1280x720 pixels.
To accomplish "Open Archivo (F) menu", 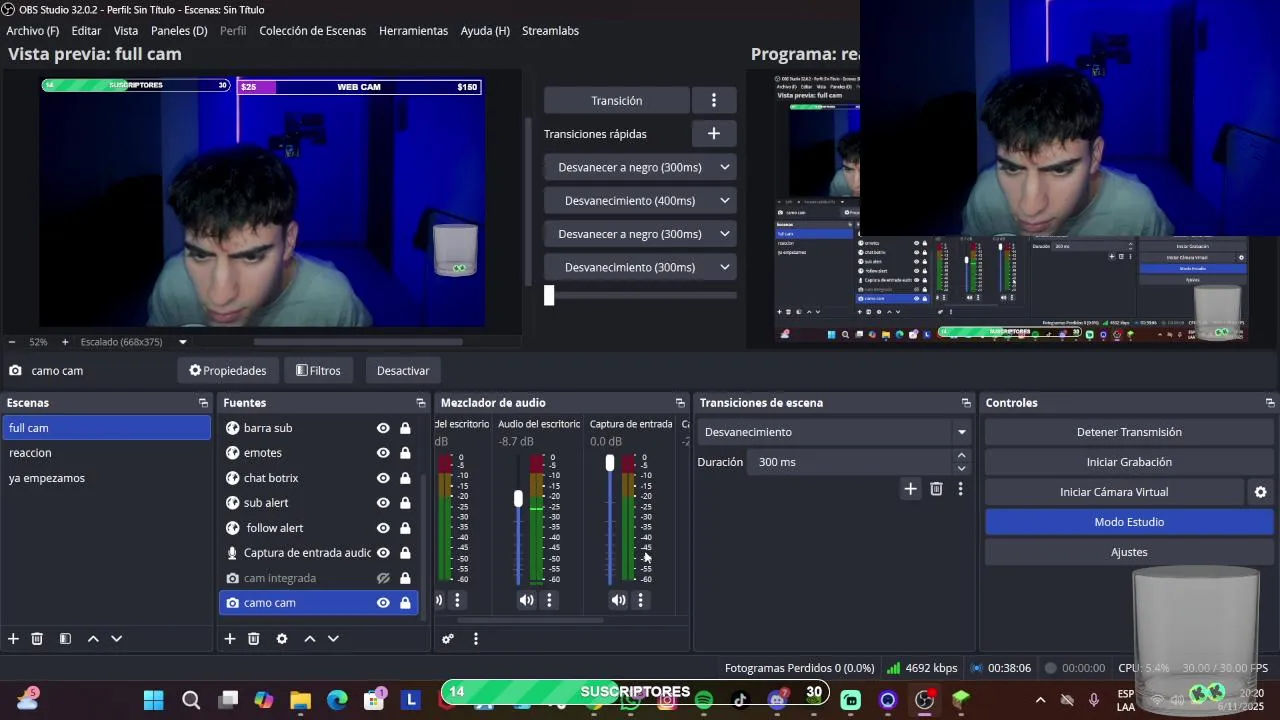I will [x=33, y=31].
